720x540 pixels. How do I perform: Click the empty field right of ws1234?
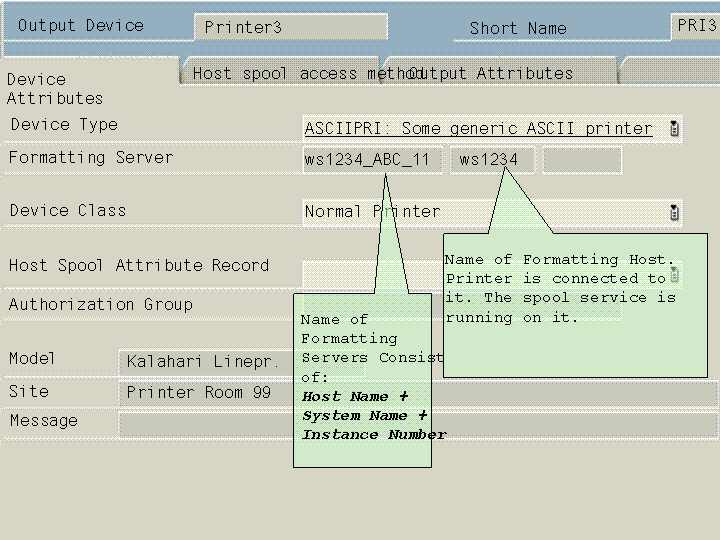point(581,160)
